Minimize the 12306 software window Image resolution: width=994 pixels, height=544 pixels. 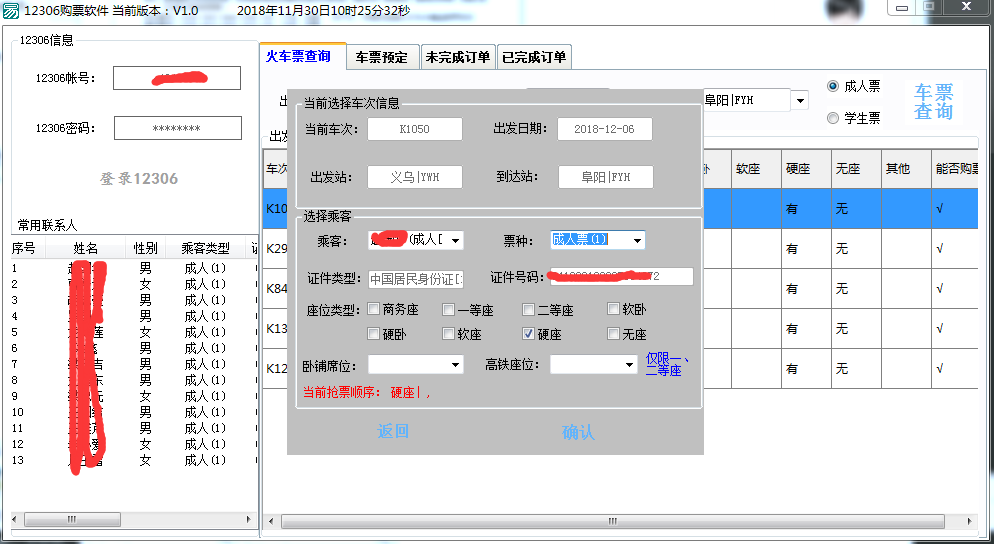coord(901,8)
